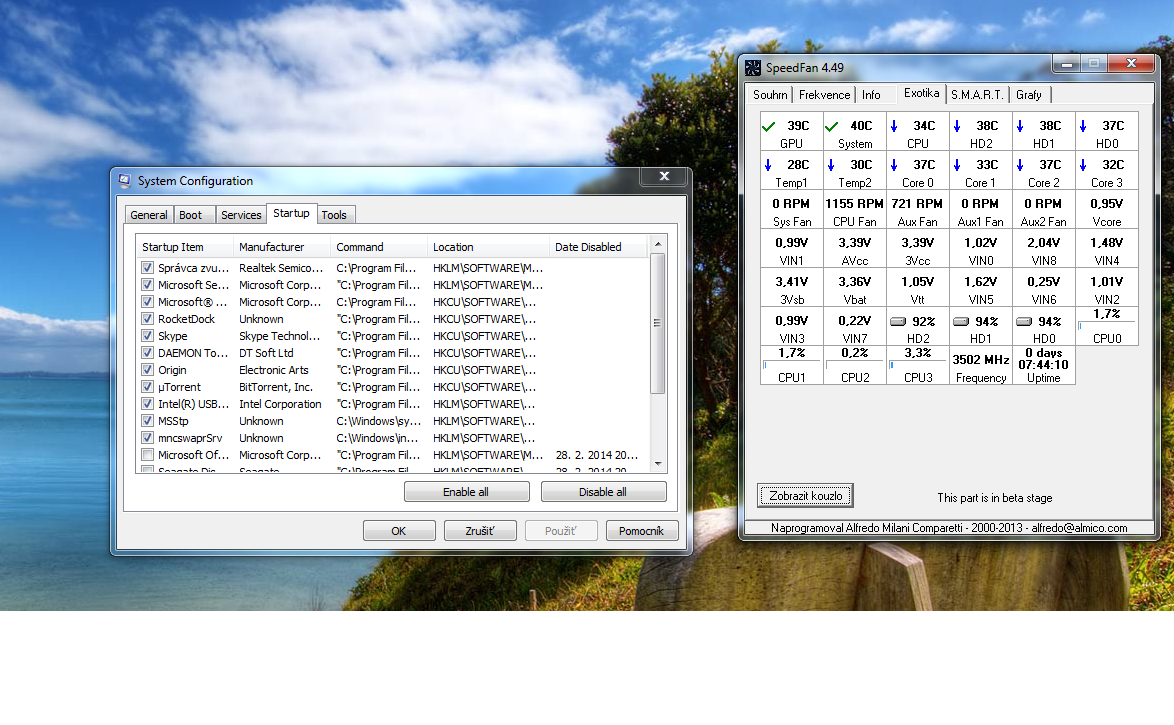1174x725 pixels.
Task: Click the CPU0 usage bar
Action: pos(1106,326)
